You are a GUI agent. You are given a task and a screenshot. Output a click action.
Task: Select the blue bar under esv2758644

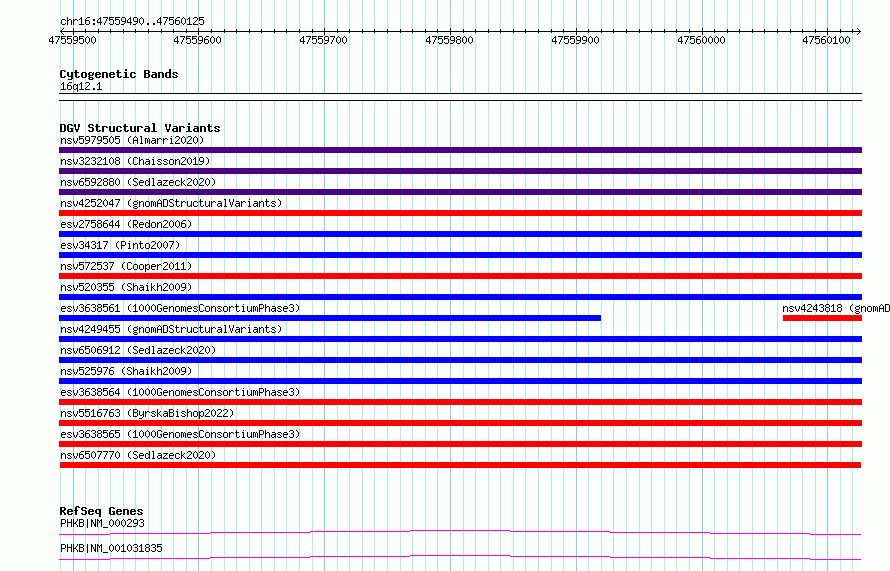[460, 234]
